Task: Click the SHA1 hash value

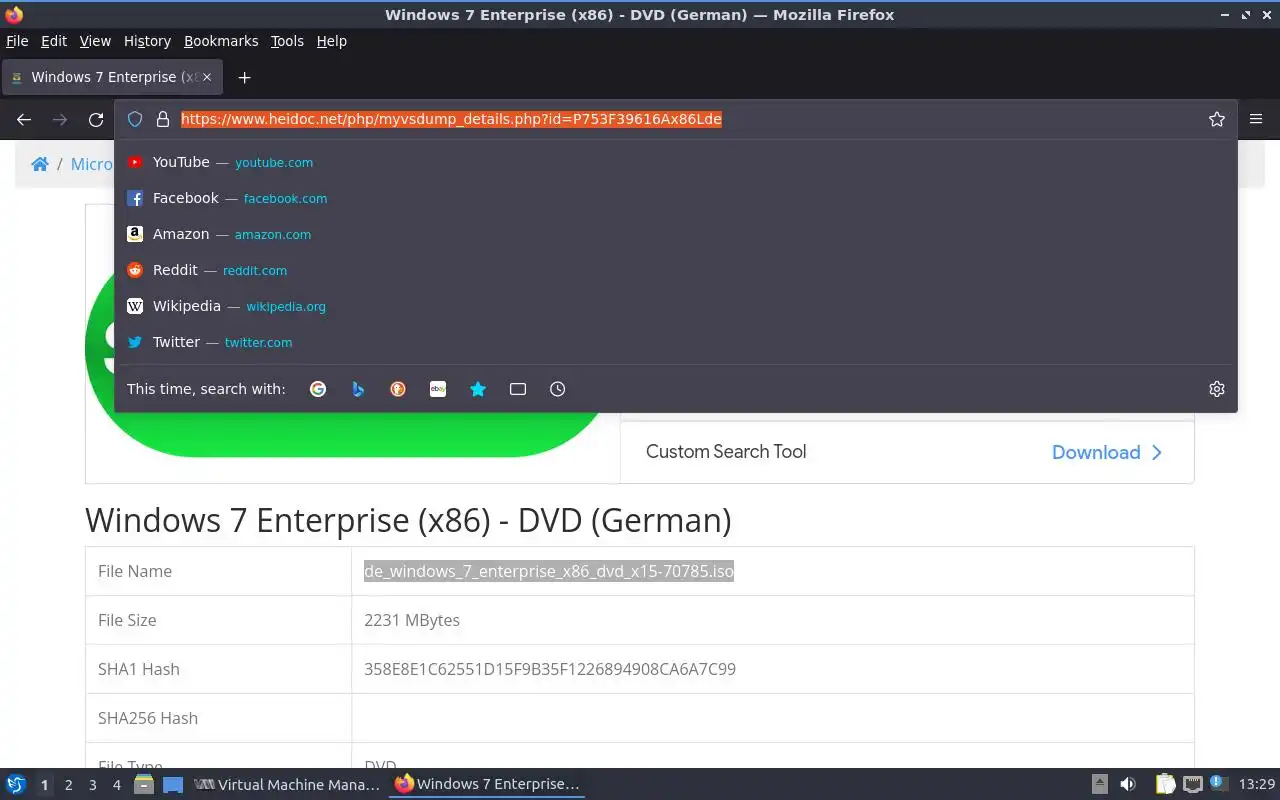Action: pos(550,669)
